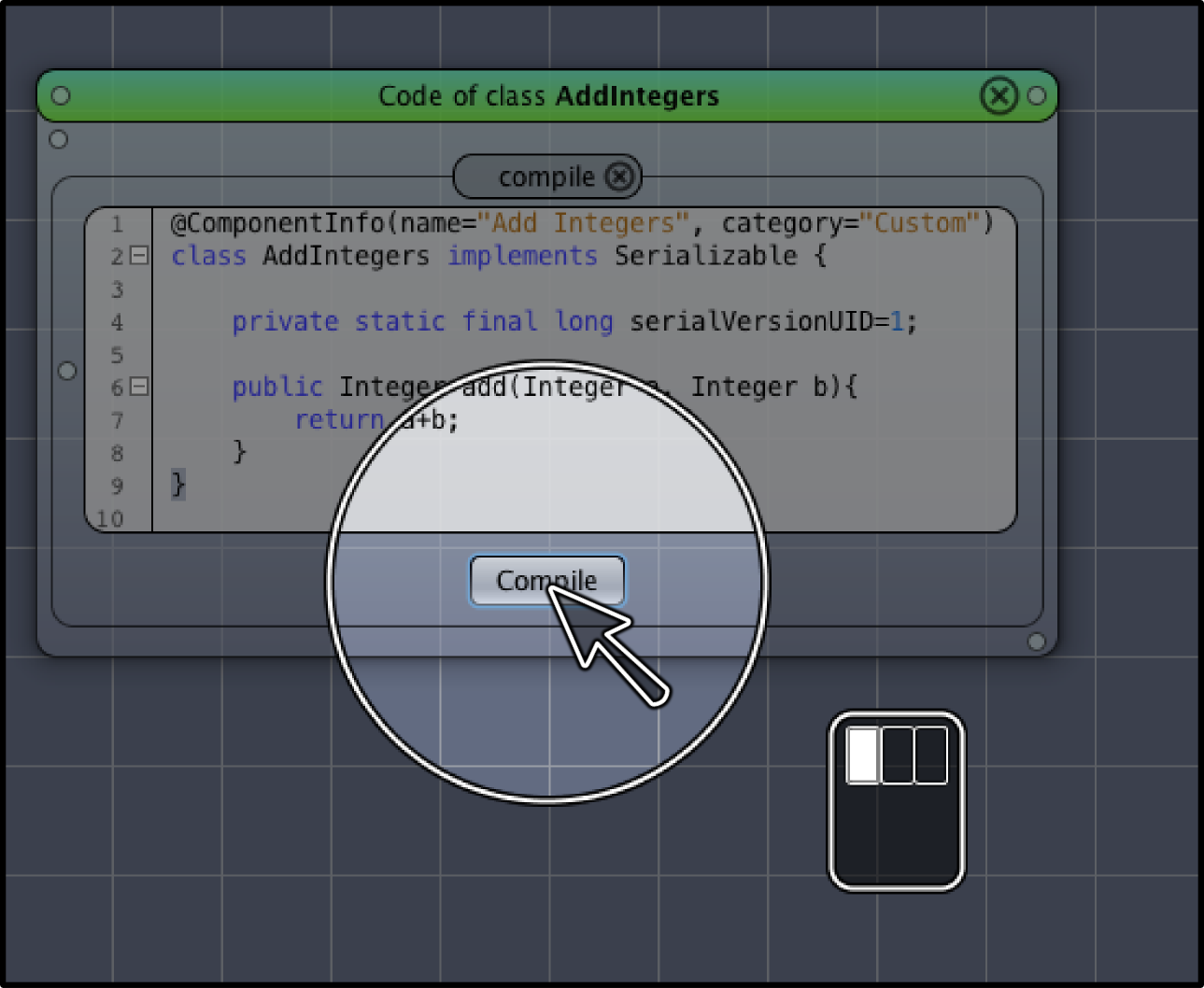Select the compile tab label
The height and width of the screenshot is (988, 1204).
(x=546, y=177)
